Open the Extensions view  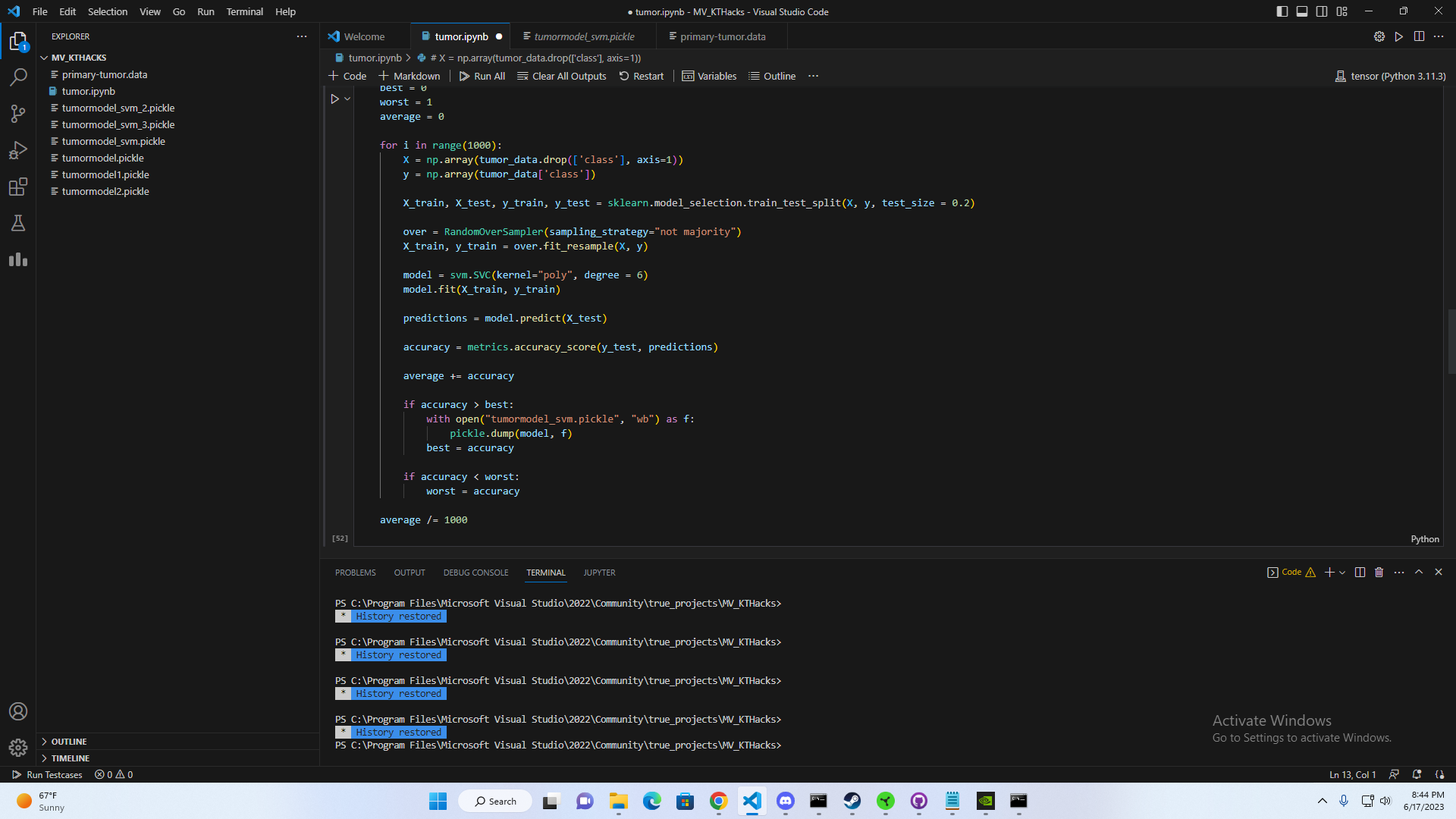point(18,187)
